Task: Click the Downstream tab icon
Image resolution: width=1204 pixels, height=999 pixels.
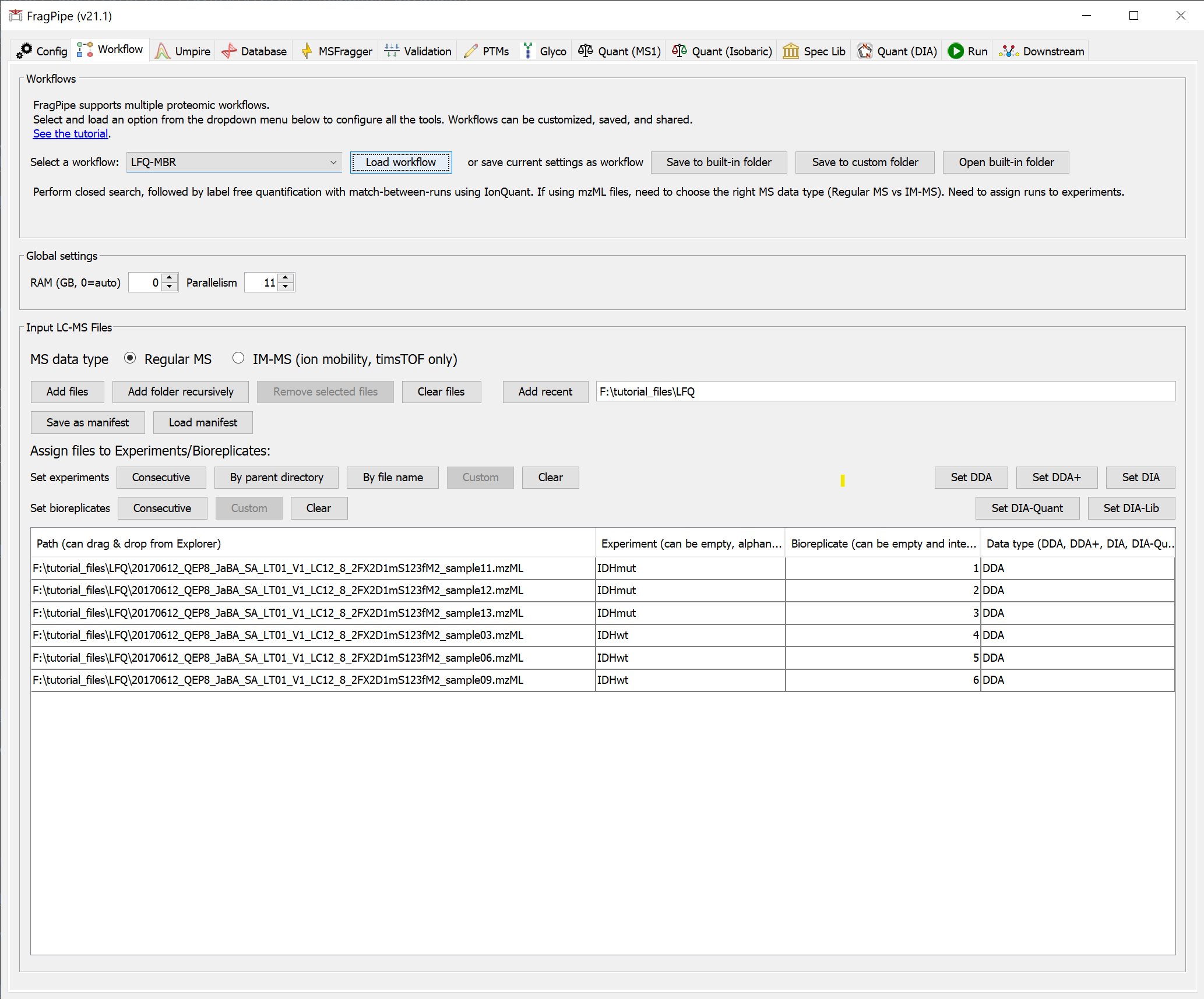Action: tap(1008, 51)
